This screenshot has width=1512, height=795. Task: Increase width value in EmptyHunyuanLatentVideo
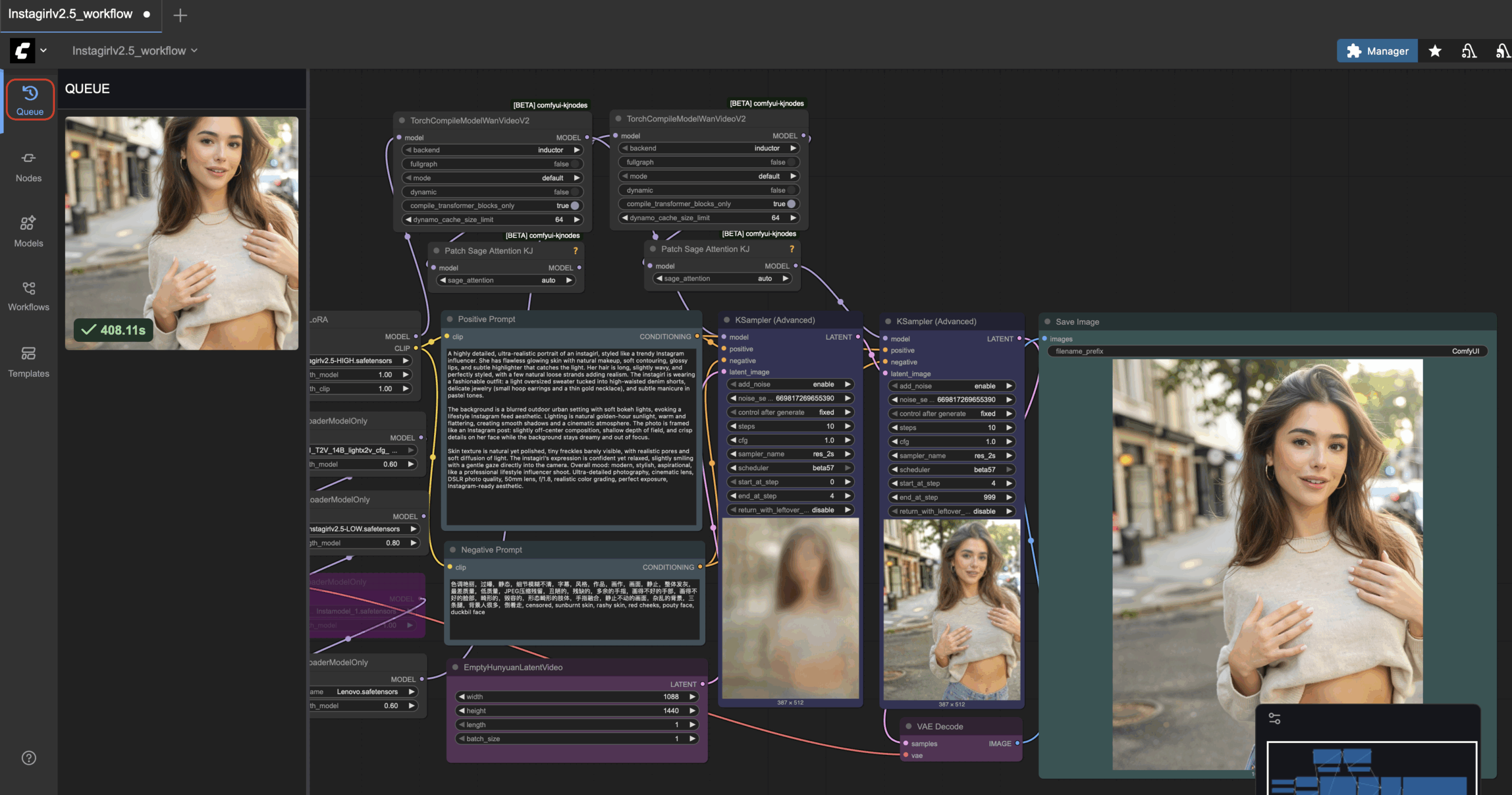692,697
